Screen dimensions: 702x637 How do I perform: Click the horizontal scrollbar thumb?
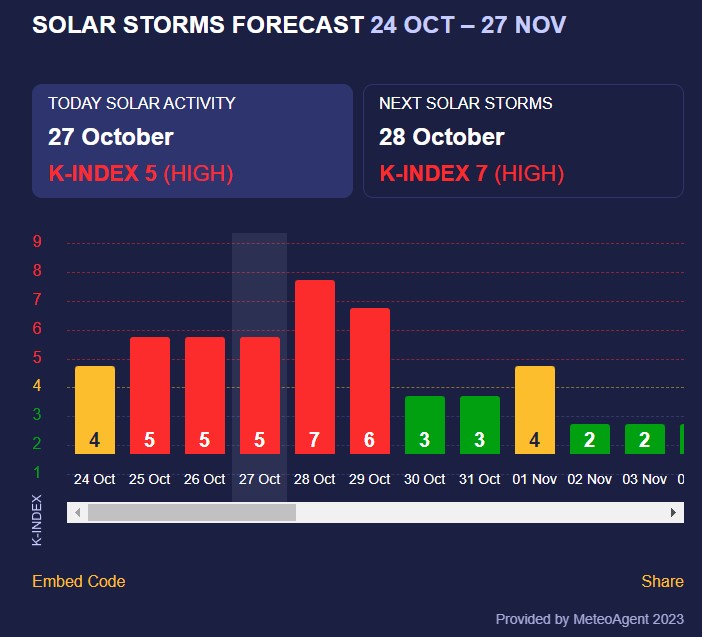192,512
